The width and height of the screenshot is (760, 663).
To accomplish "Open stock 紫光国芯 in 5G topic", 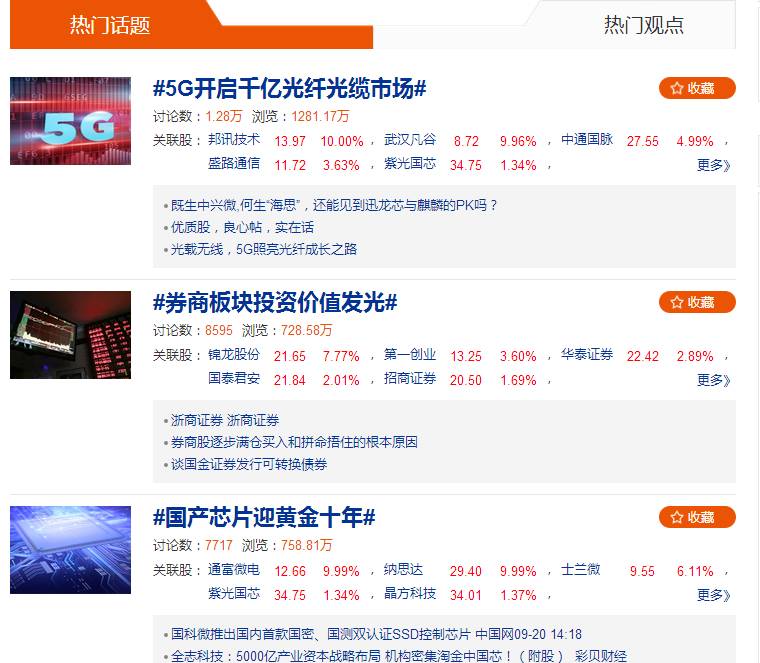I will click(410, 164).
